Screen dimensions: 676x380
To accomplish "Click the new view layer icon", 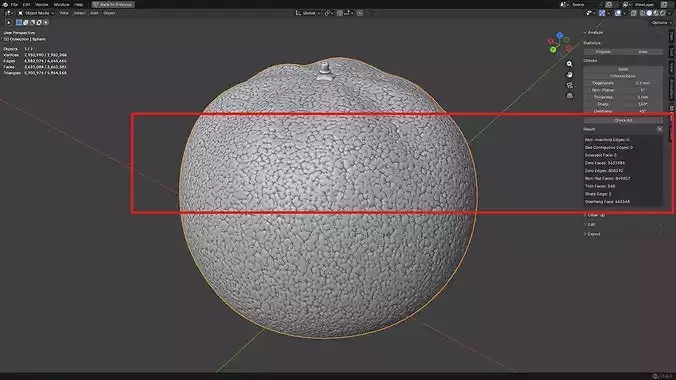I will [x=664, y=4].
